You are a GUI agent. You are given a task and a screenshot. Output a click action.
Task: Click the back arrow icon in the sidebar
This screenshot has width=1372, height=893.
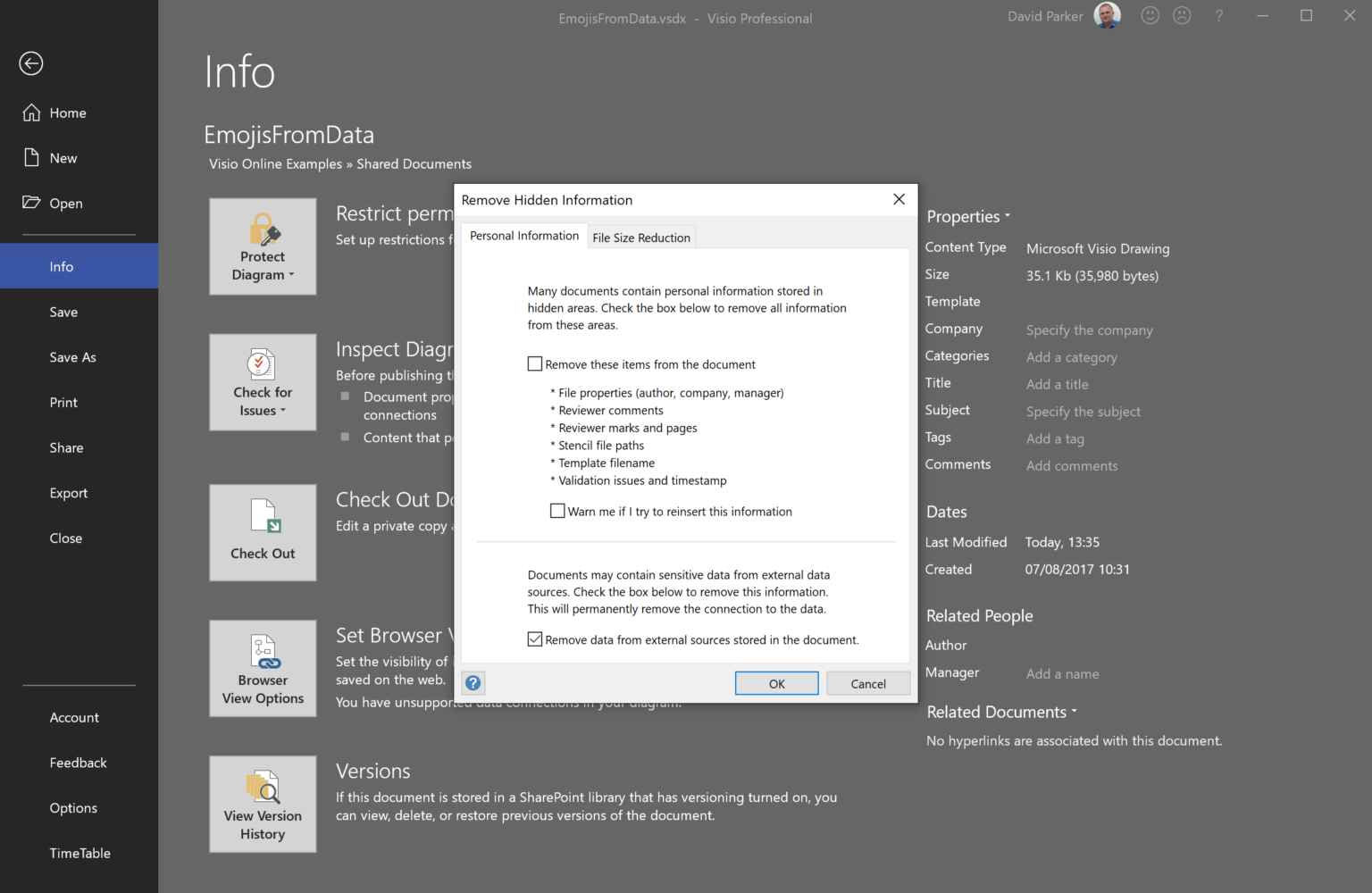point(31,63)
